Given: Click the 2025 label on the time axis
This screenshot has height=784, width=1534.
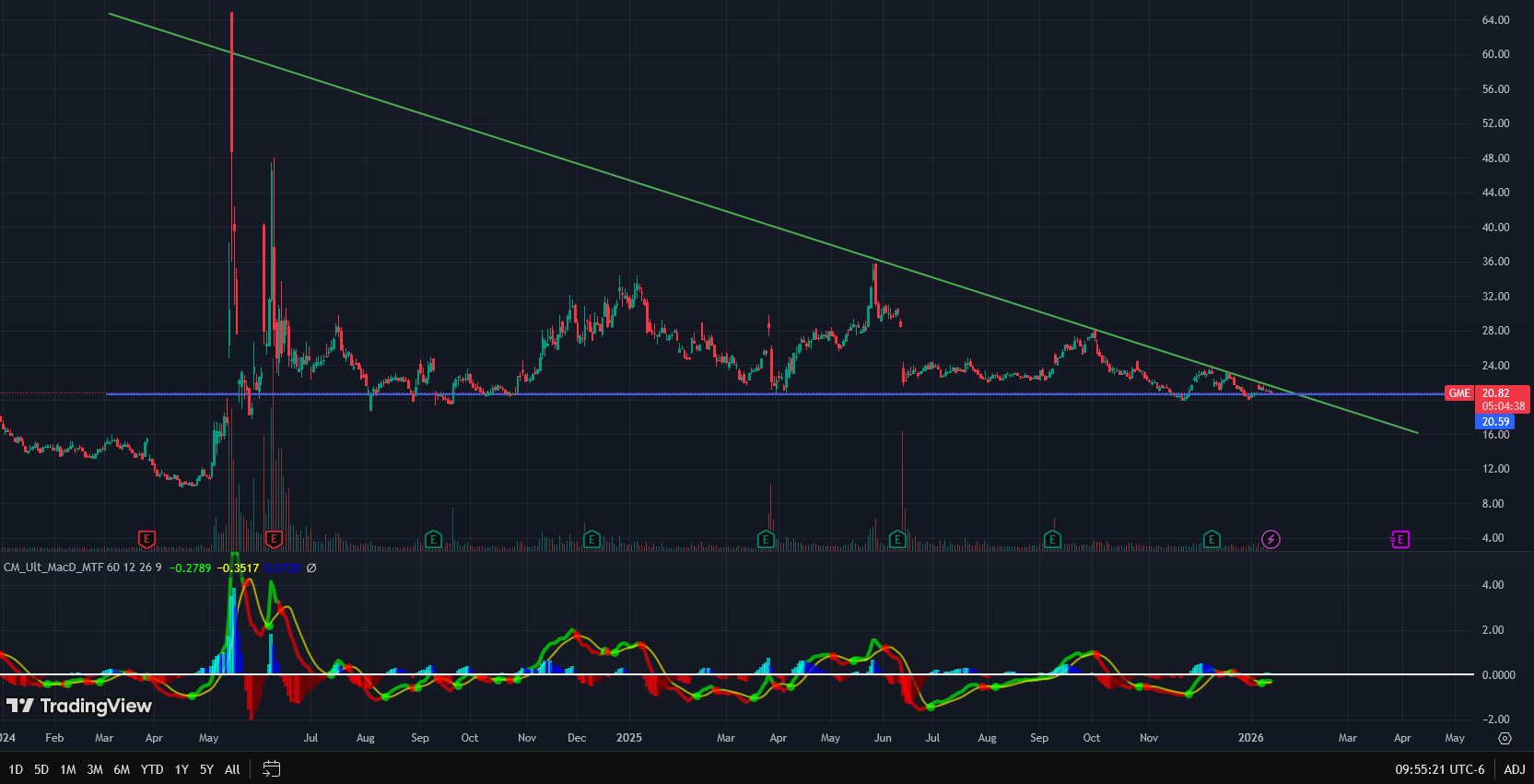Looking at the screenshot, I should pos(629,738).
